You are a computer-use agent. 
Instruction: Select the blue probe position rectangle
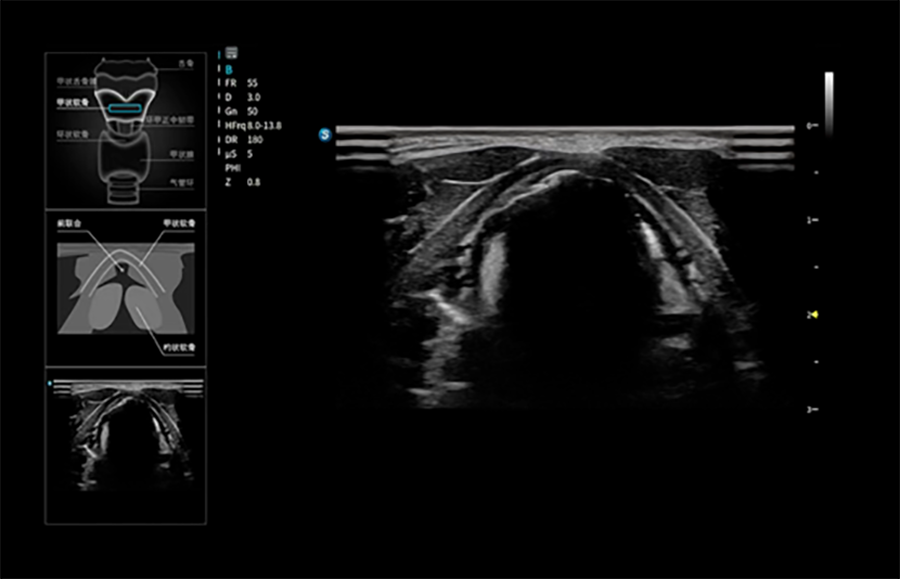[x=125, y=108]
